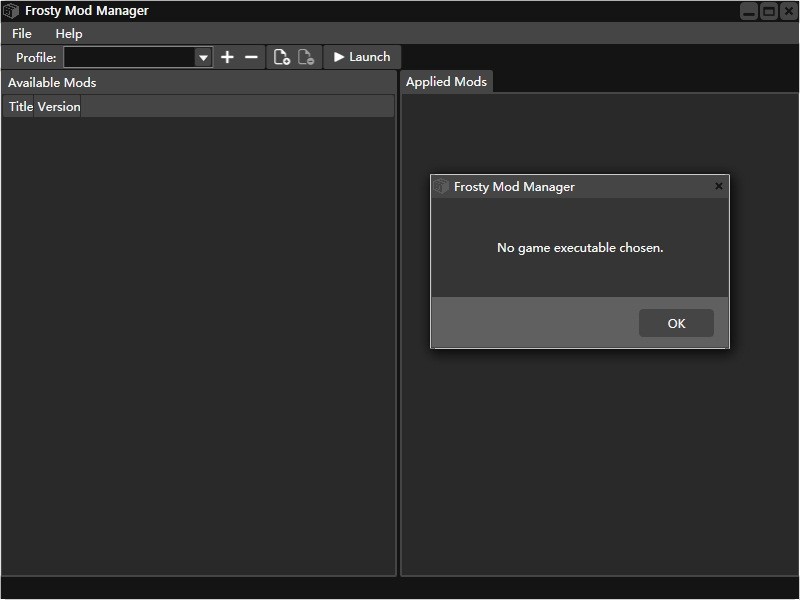Screen dimensions: 800x600
Task: Open the Help menu
Action: pos(69,34)
